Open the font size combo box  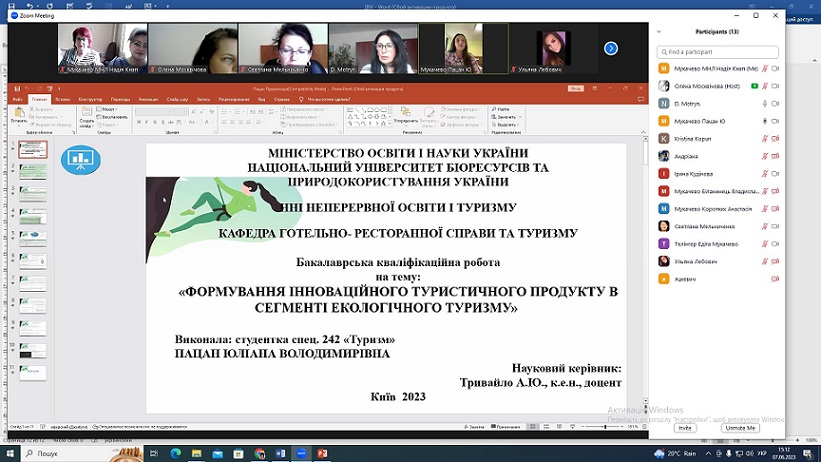tap(182, 112)
